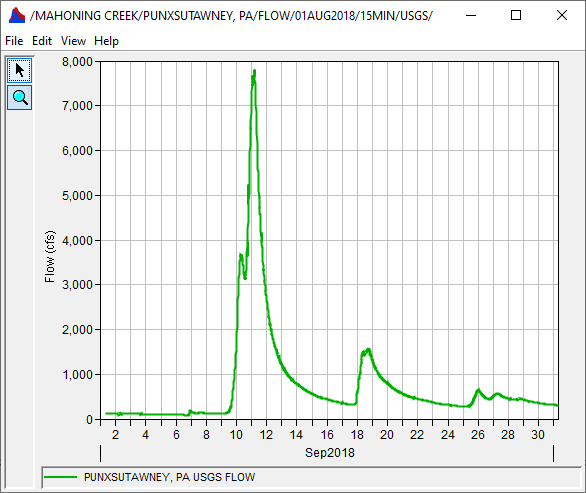Open the File menu
Viewport: 586px width, 493px height.
click(x=14, y=41)
